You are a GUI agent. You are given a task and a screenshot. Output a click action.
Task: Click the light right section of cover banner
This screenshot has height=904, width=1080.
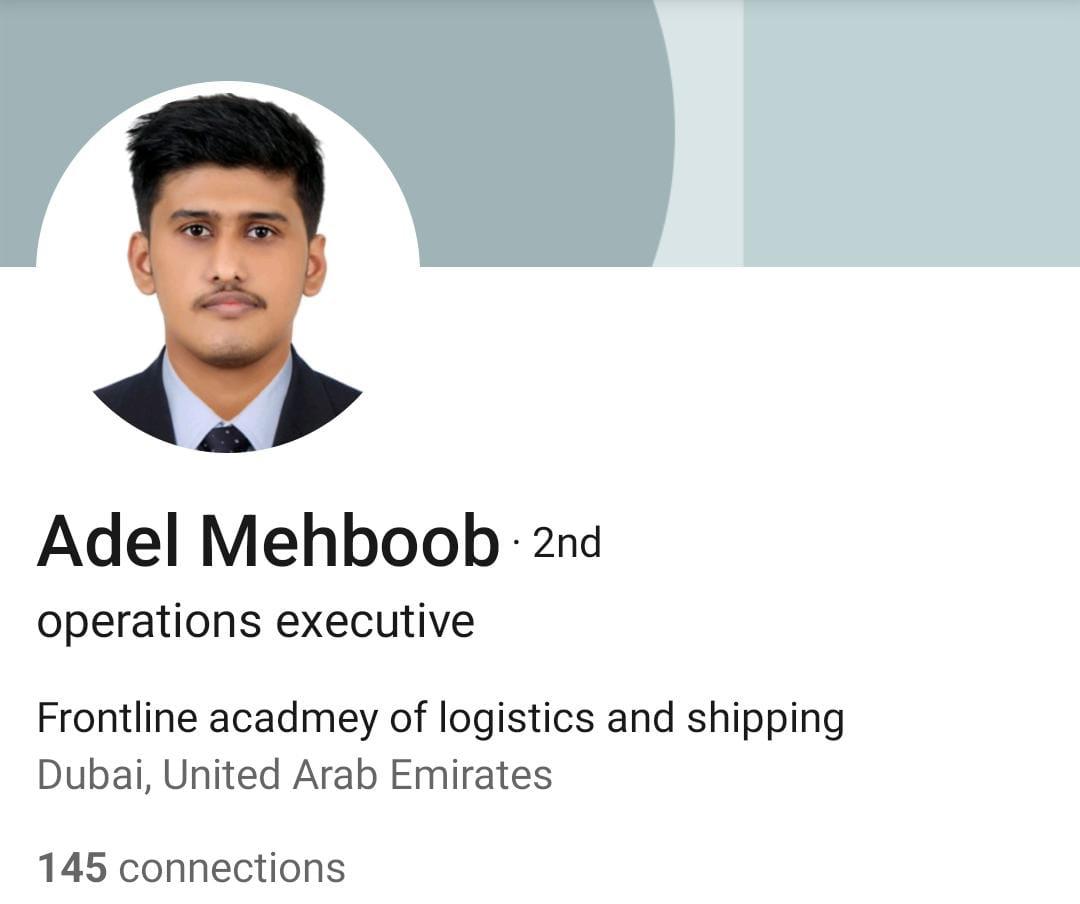[x=911, y=133]
